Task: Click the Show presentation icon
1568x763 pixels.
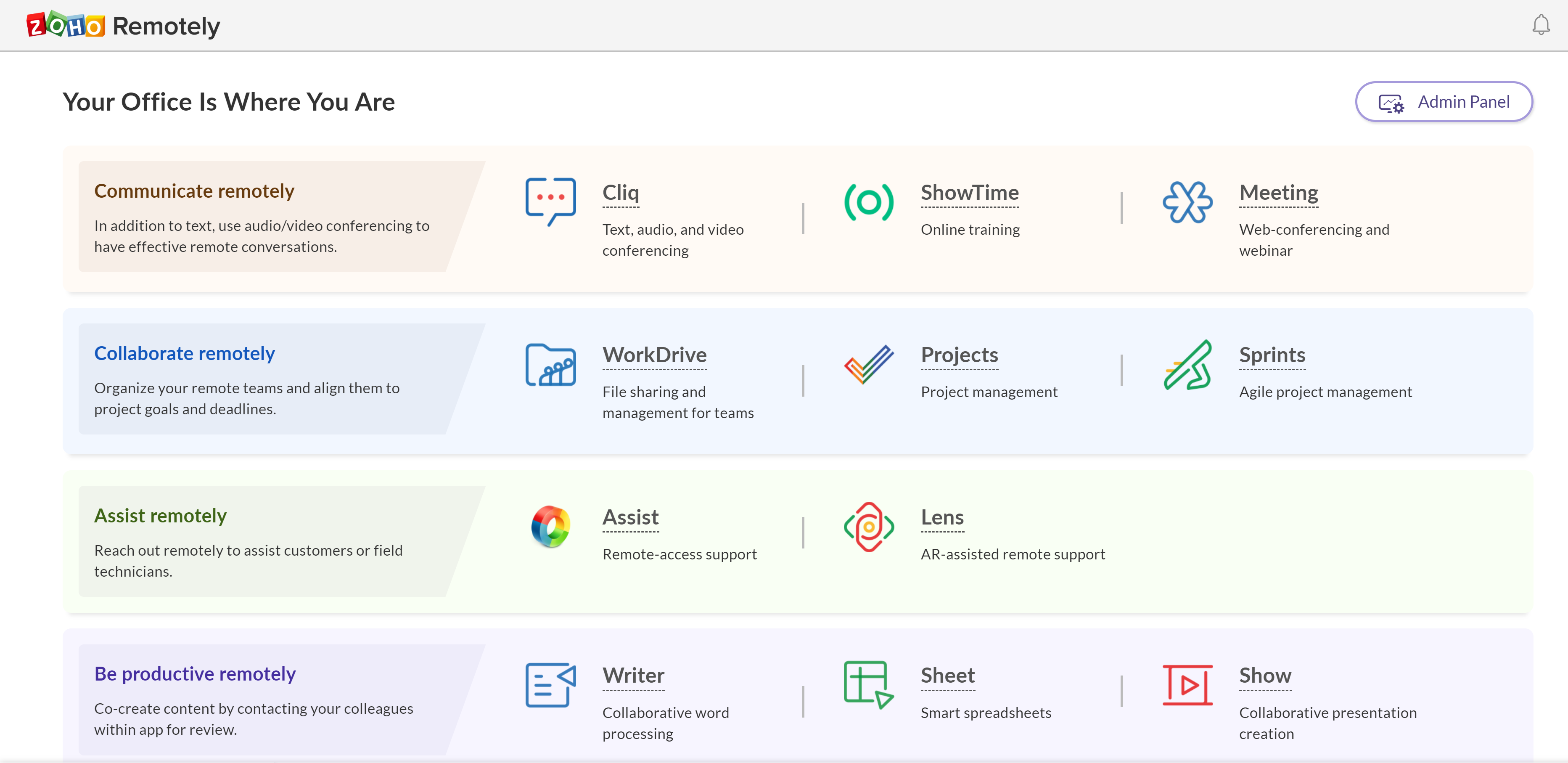Action: pyautogui.click(x=1187, y=685)
